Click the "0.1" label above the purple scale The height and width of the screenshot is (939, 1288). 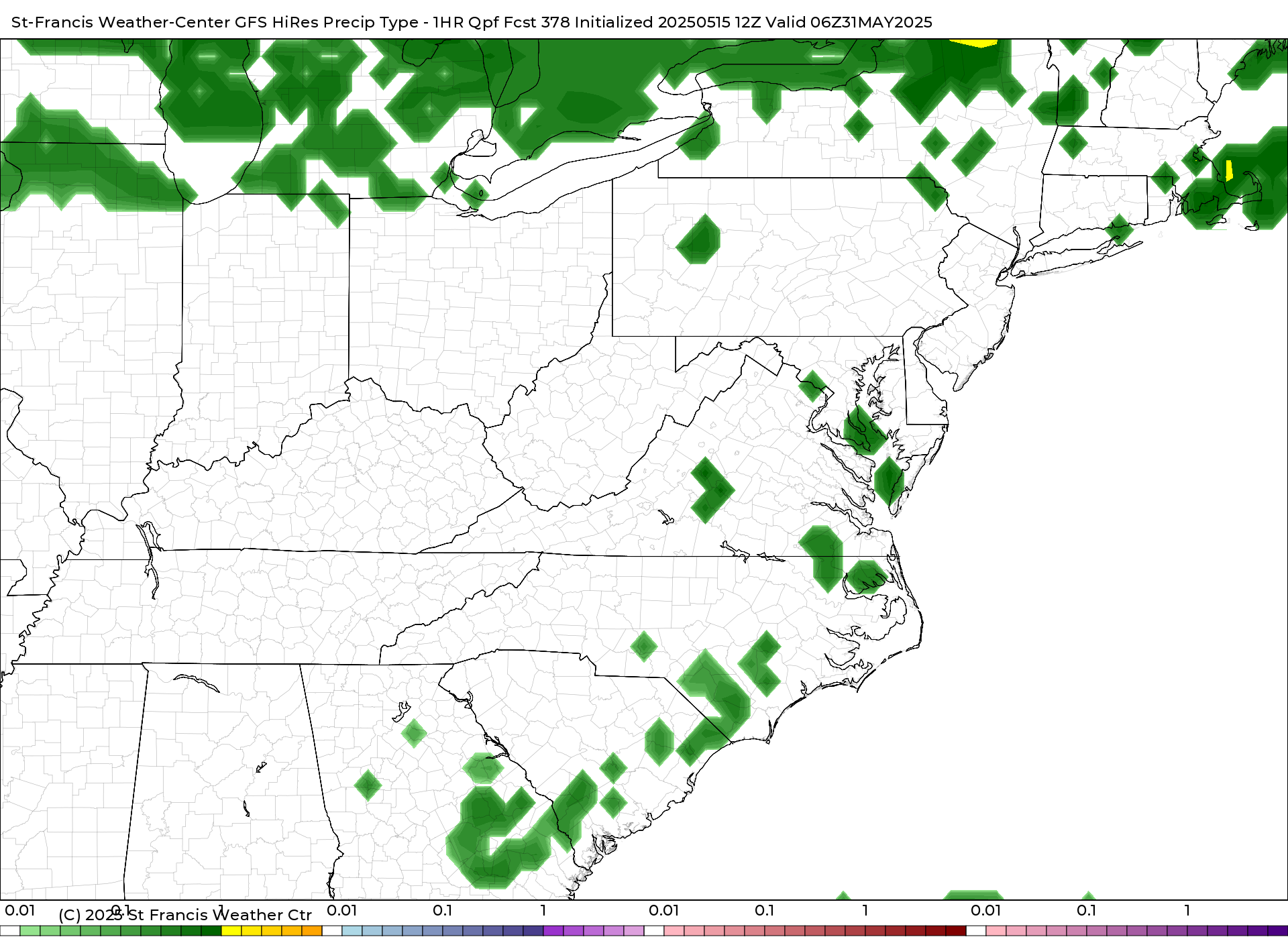point(1087,910)
